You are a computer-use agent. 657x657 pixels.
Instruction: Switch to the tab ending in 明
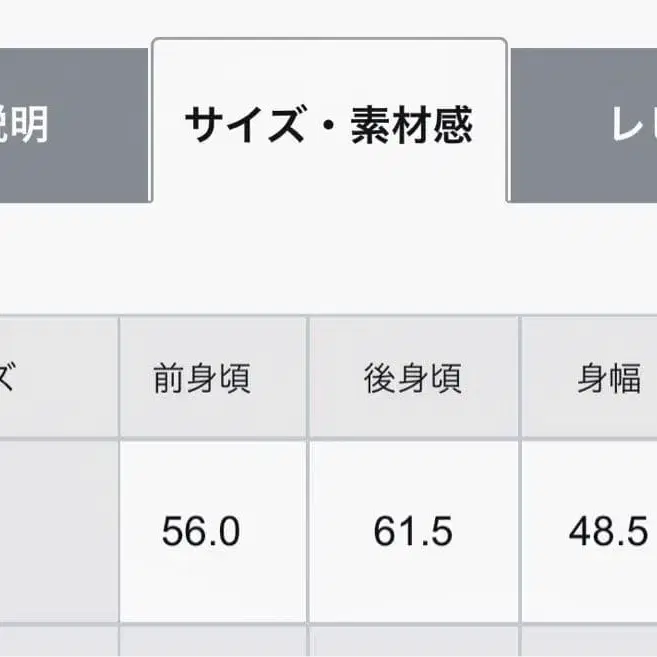[70, 126]
